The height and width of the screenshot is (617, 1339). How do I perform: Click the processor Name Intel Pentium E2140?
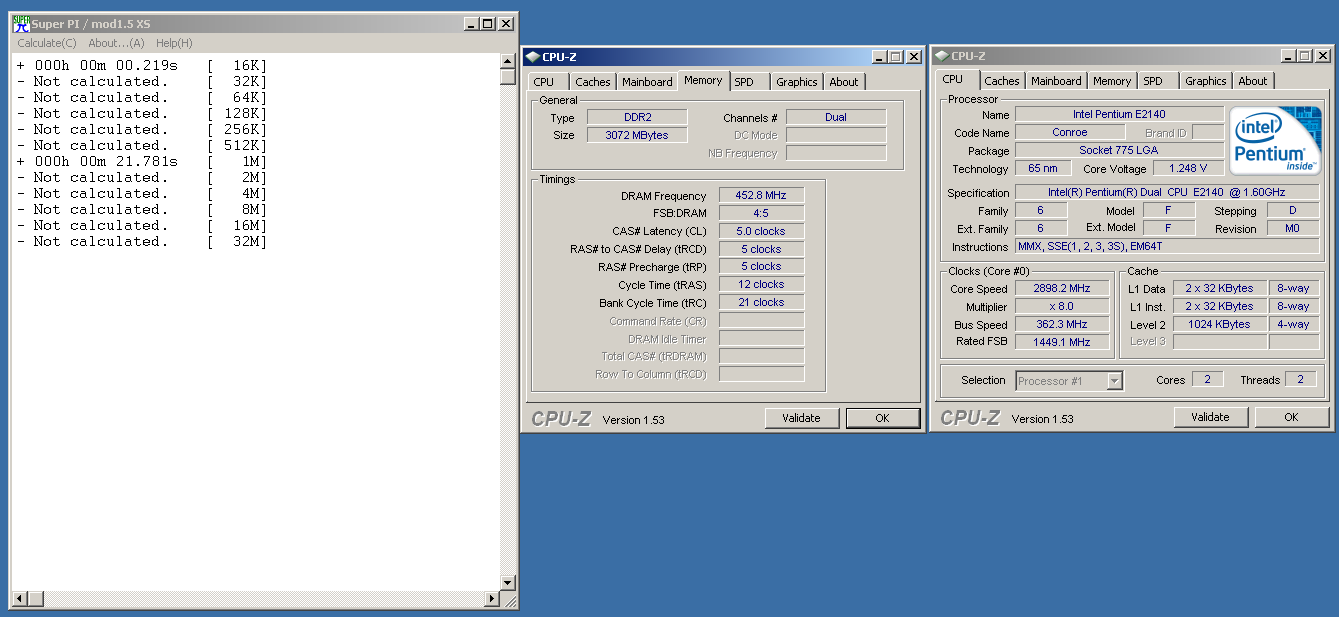1119,114
